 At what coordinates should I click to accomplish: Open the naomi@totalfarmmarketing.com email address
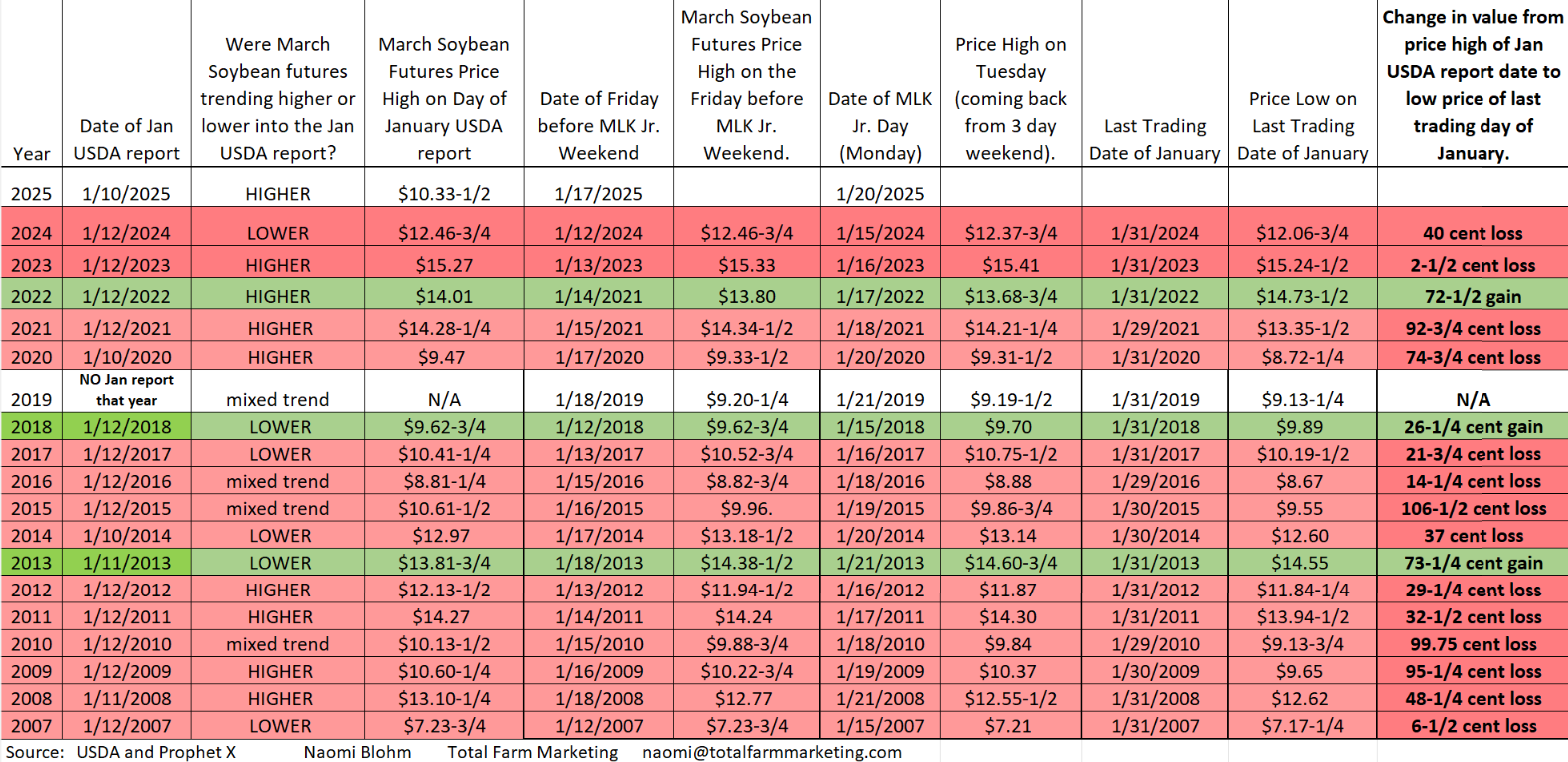[772, 751]
